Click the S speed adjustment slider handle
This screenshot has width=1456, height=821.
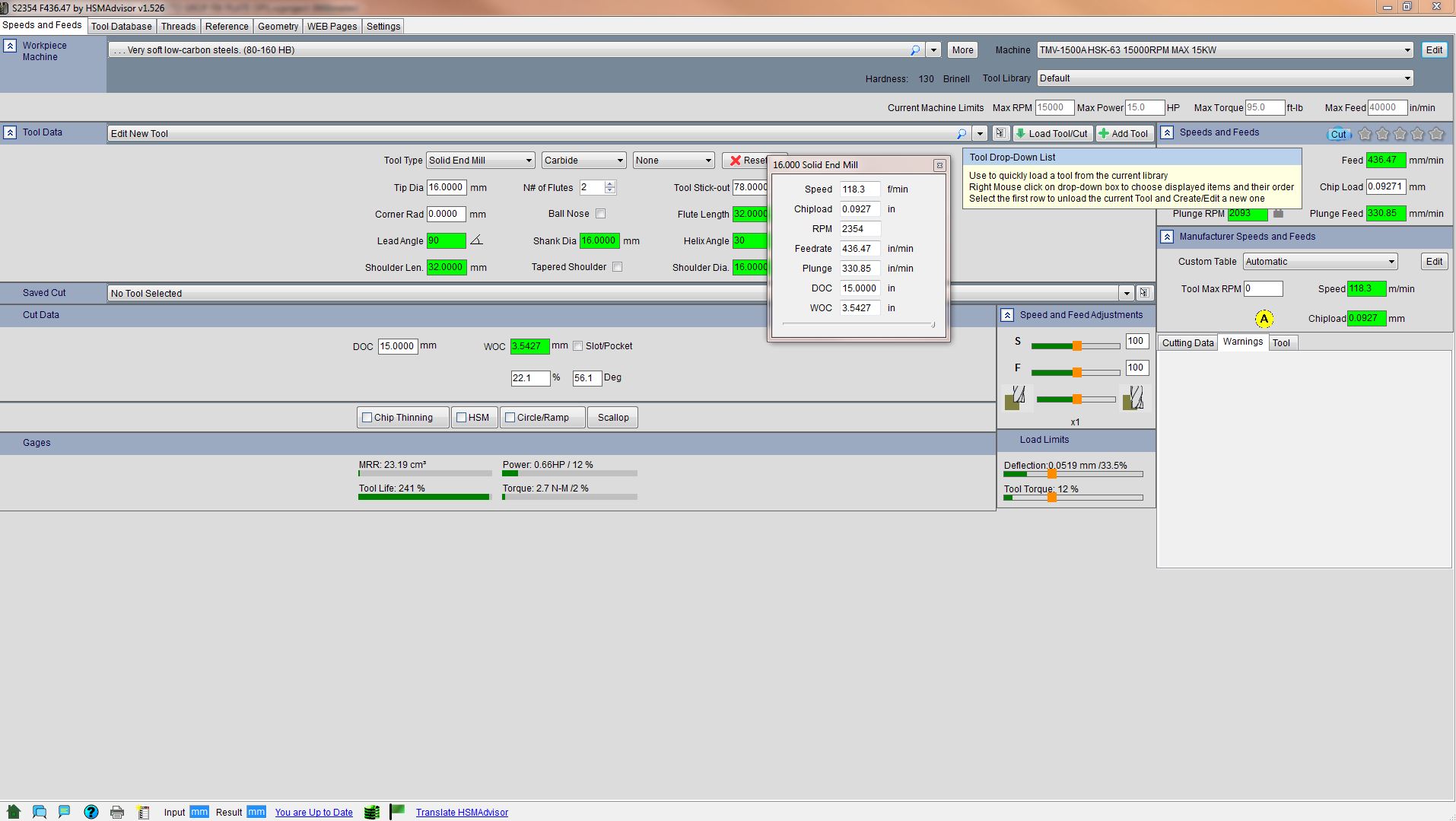pyautogui.click(x=1077, y=346)
